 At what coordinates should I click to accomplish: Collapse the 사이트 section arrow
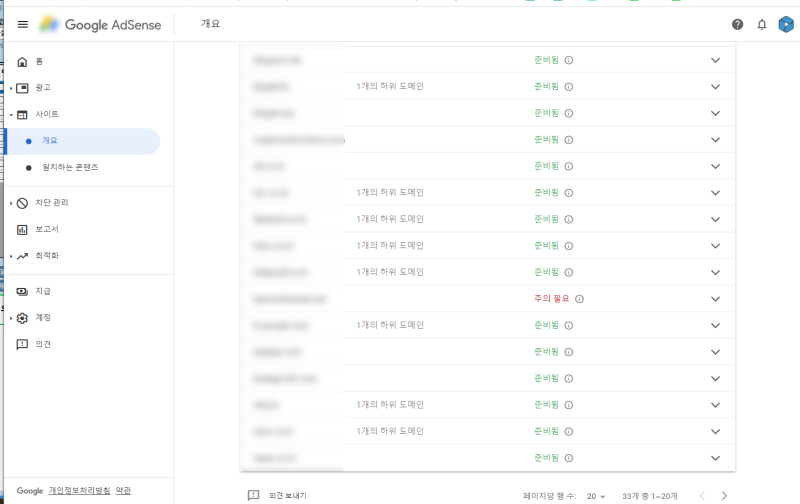click(x=11, y=115)
